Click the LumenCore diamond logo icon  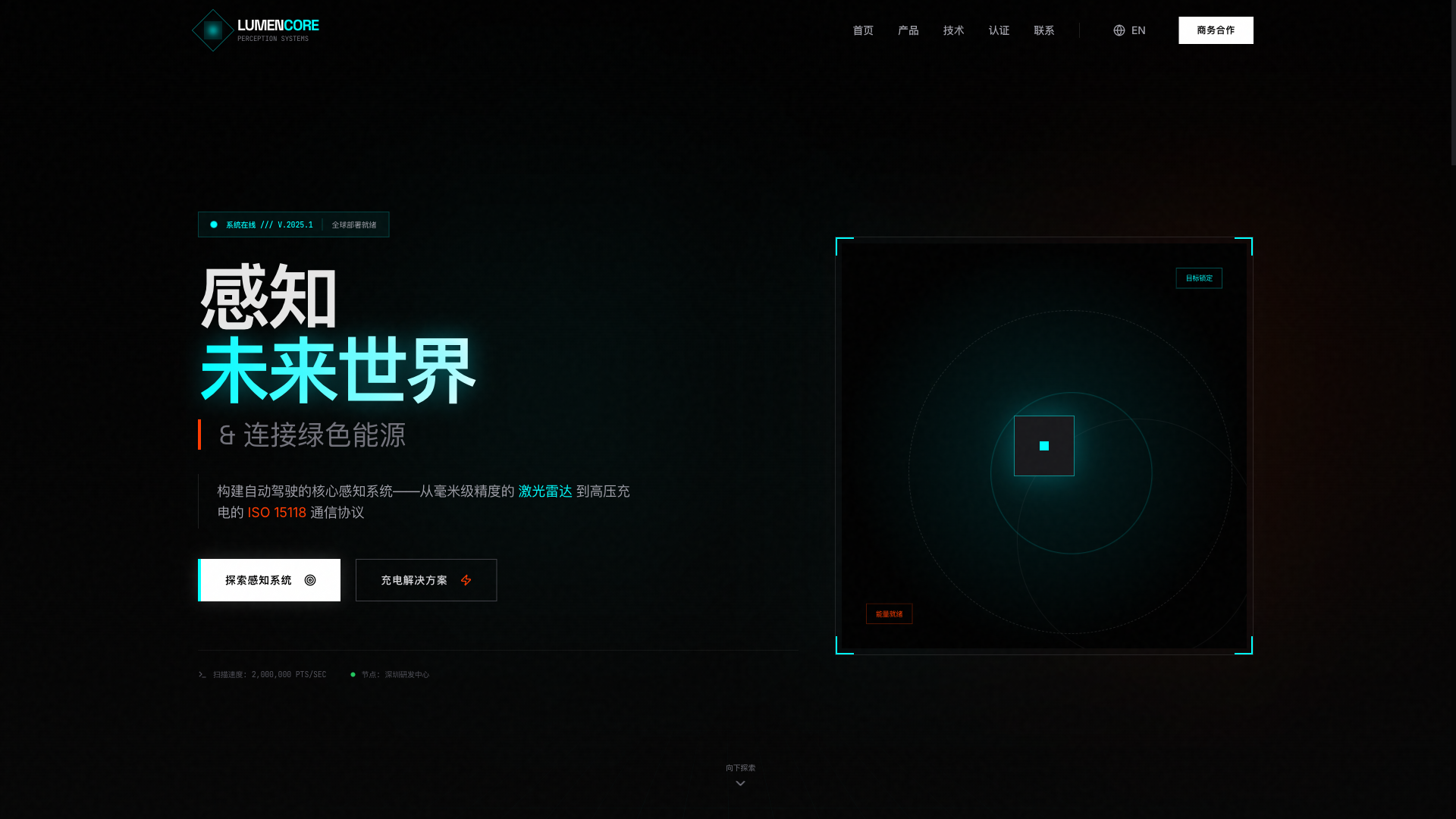coord(212,30)
